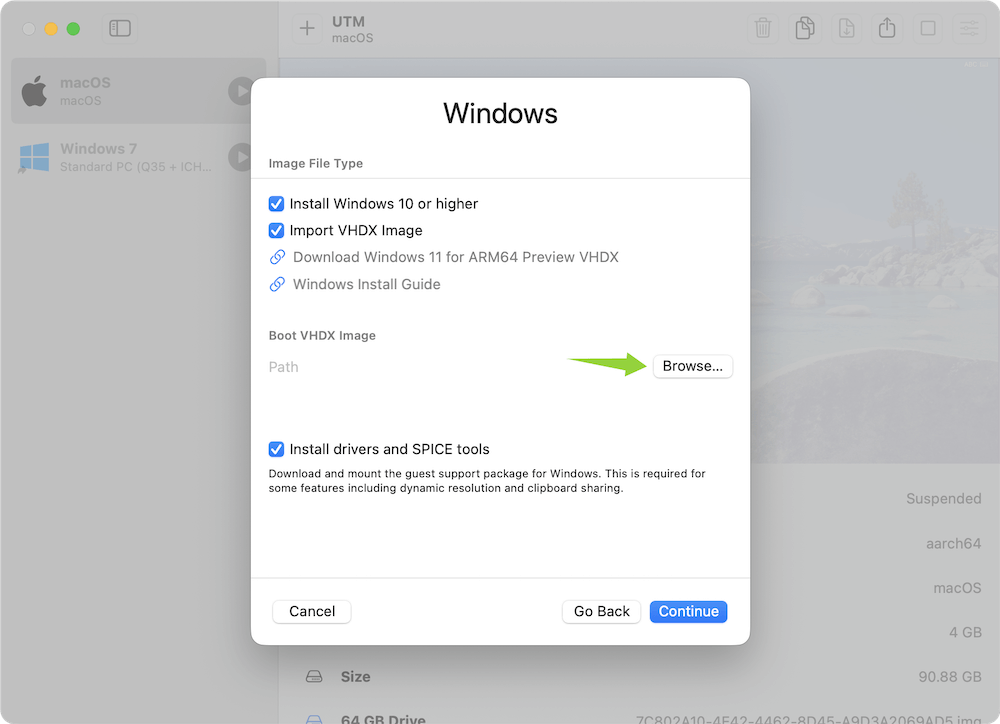Uncheck Install drivers and SPICE tools
The width and height of the screenshot is (1000, 724).
(x=276, y=449)
